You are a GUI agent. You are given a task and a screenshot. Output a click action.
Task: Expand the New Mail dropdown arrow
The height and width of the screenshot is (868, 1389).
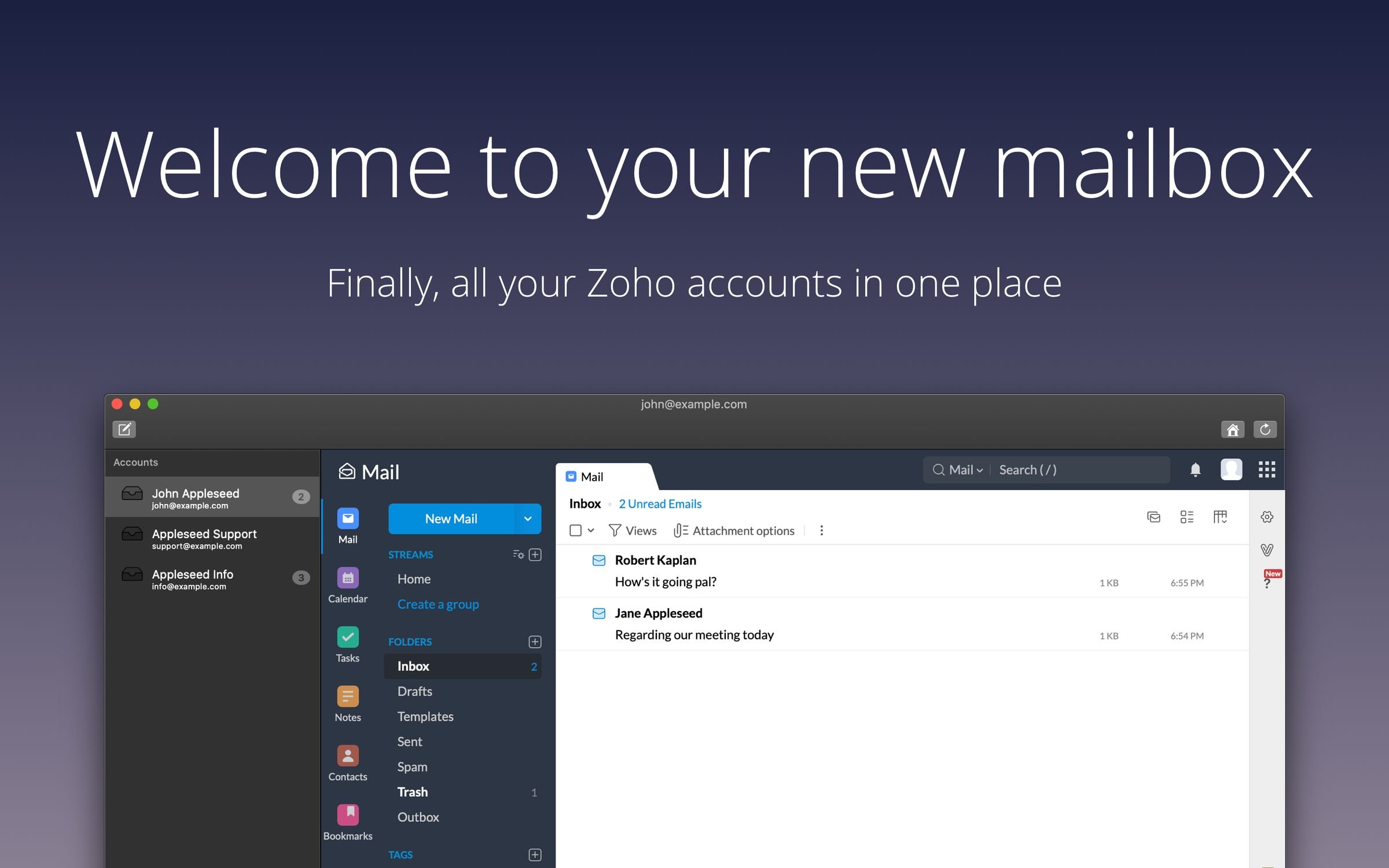pos(527,517)
